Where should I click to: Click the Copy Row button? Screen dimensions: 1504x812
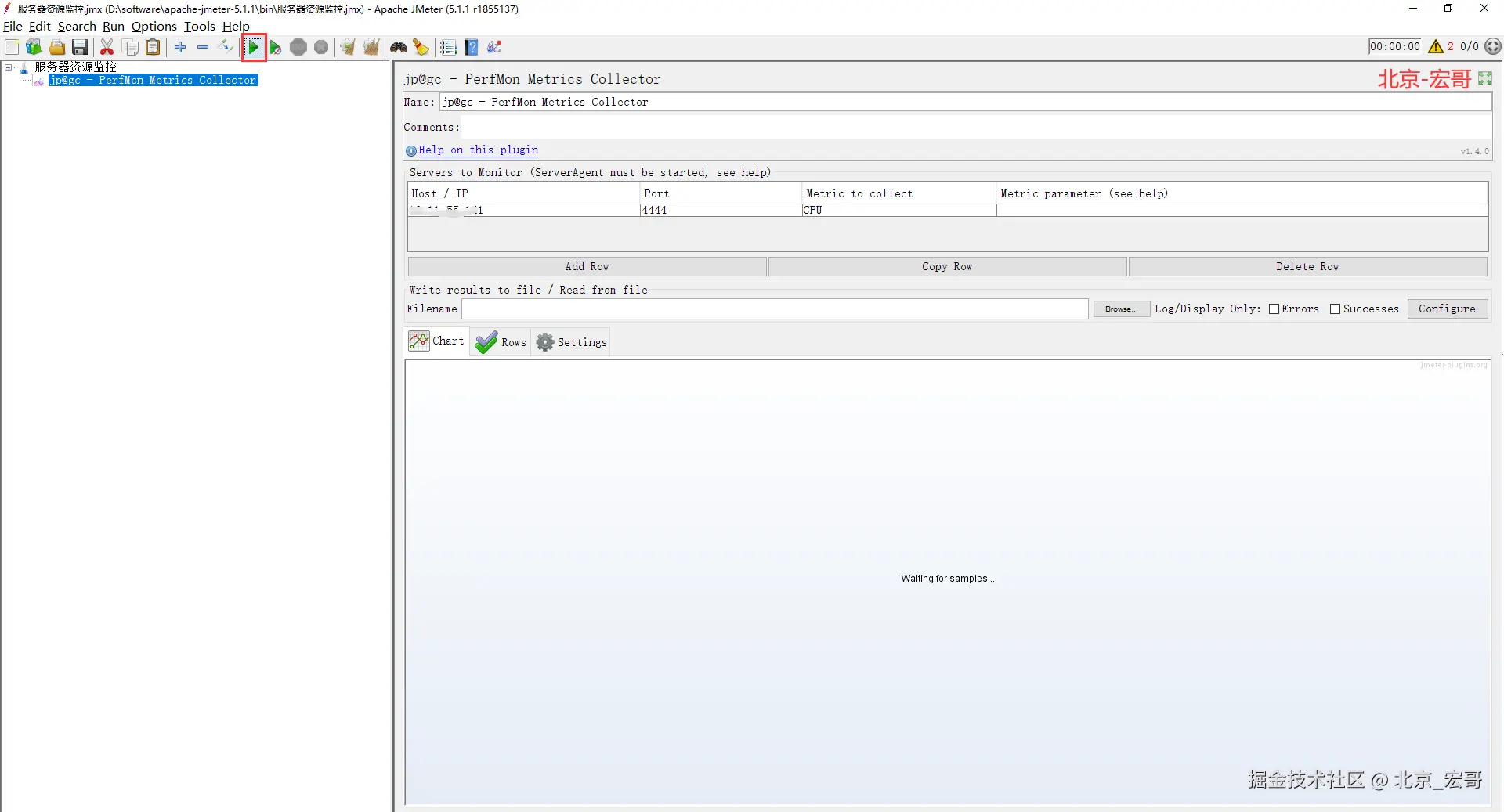click(x=947, y=267)
